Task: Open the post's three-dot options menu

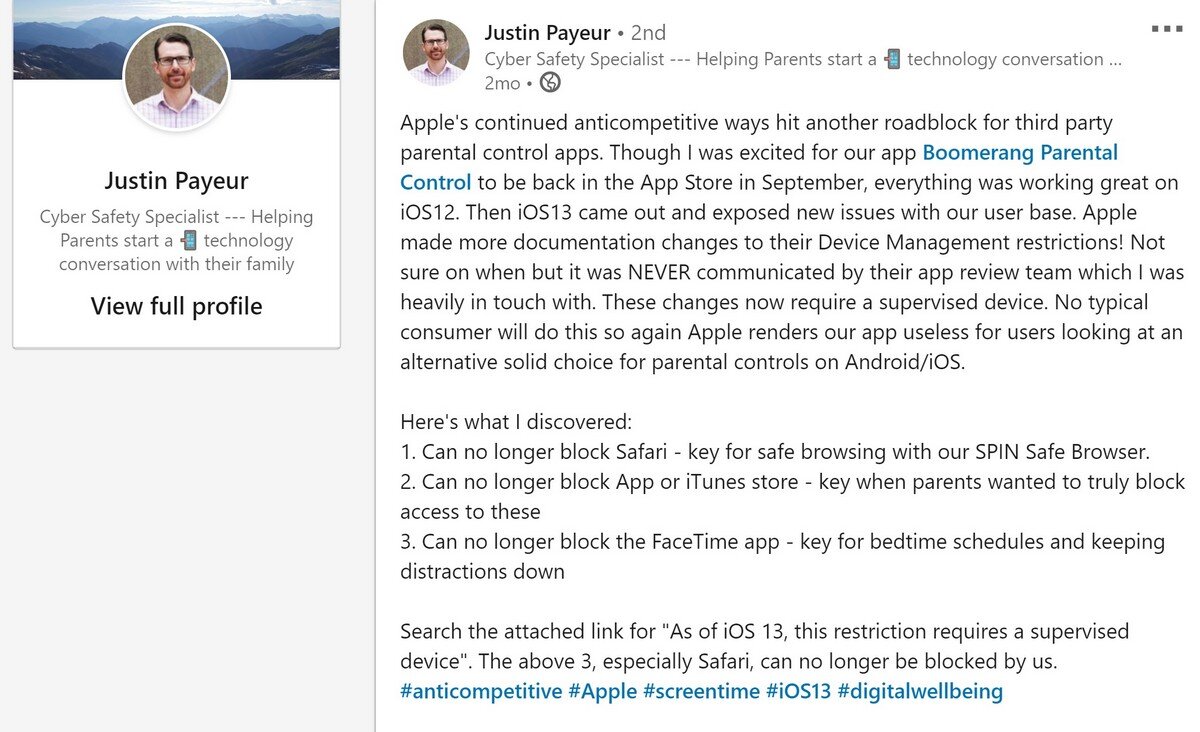Action: point(1167,28)
